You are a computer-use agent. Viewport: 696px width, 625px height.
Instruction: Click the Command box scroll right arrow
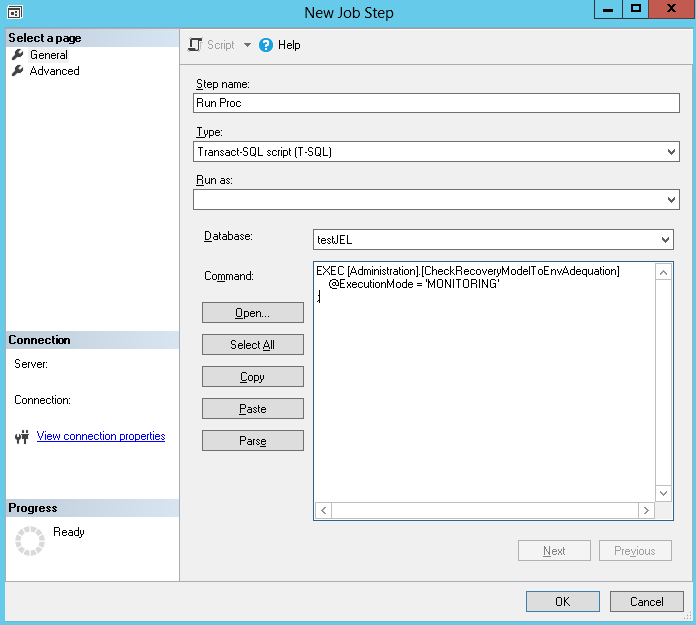[646, 510]
